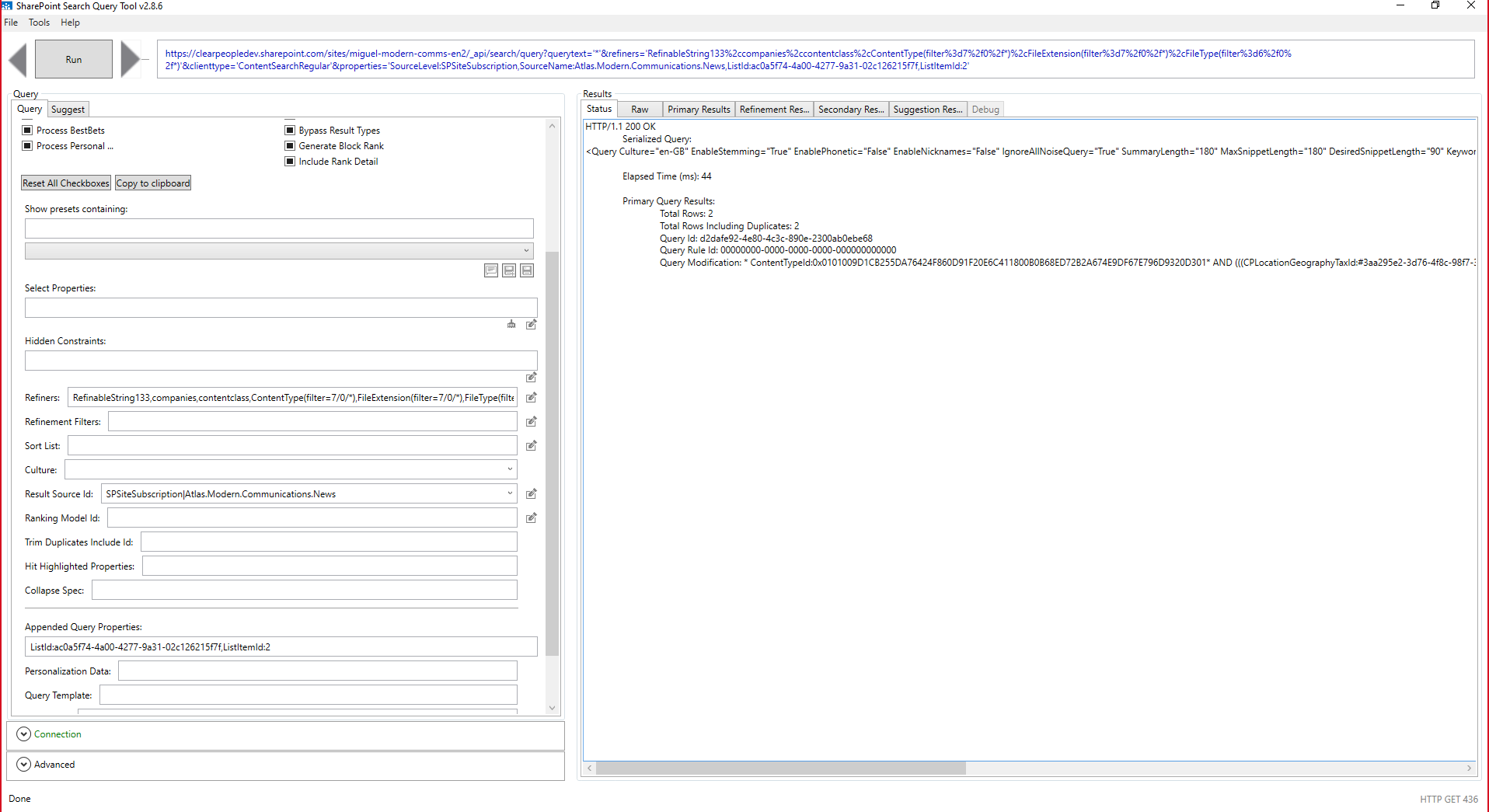This screenshot has width=1489, height=812.
Task: Open the presets dropdown list
Action: (279, 250)
